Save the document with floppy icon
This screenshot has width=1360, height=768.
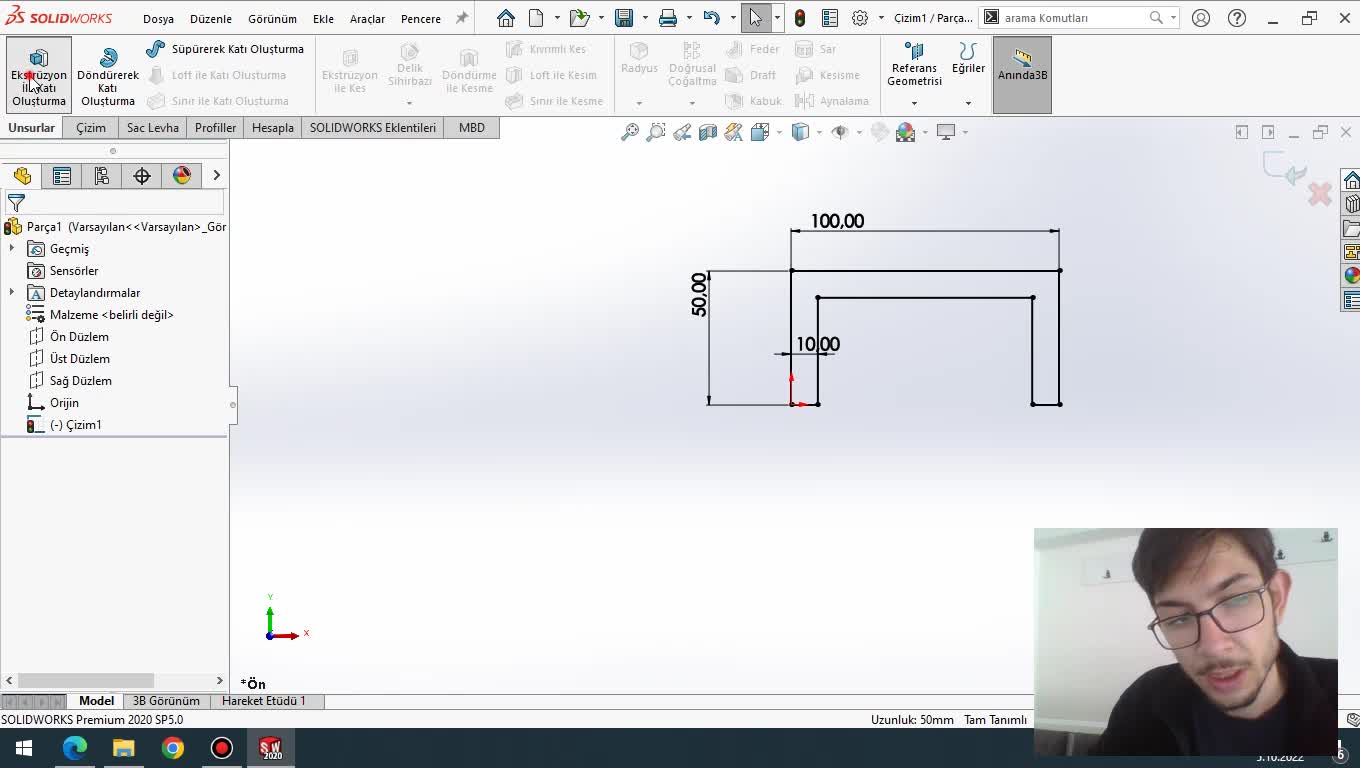tap(624, 18)
